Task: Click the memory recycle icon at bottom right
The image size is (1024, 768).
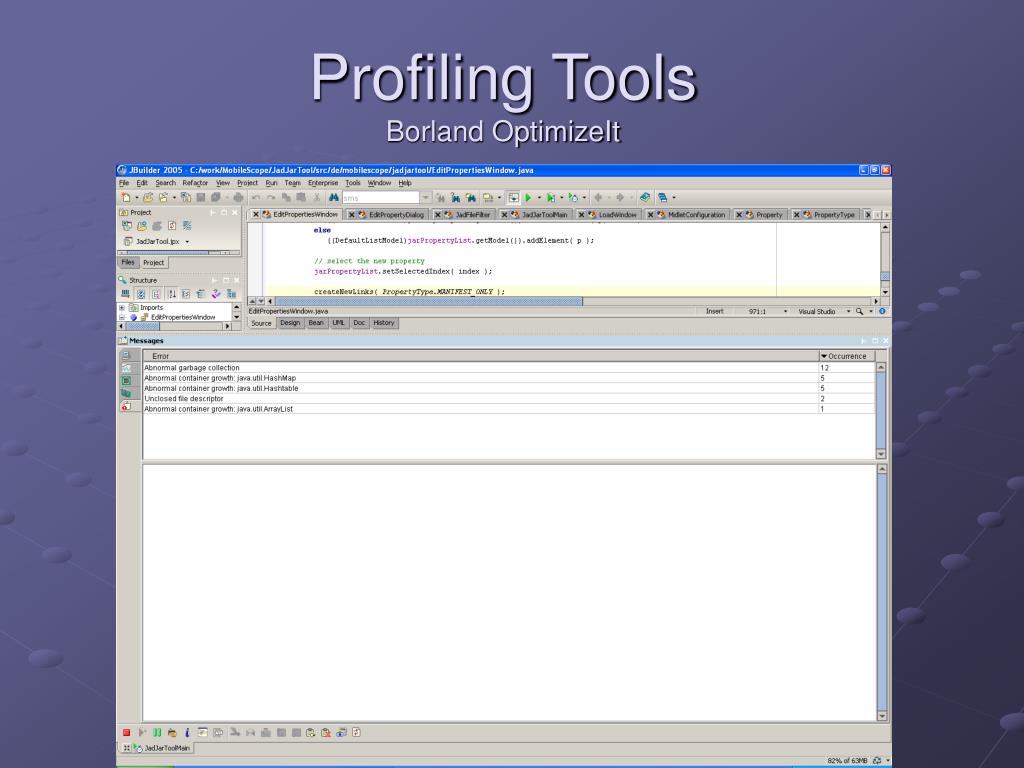Action: pyautogui.click(x=877, y=761)
